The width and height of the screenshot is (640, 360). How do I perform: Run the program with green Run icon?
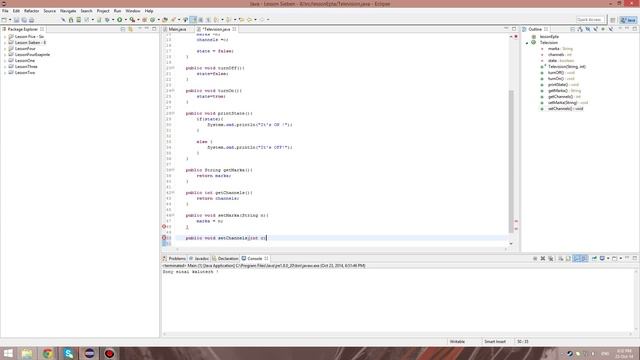point(120,20)
